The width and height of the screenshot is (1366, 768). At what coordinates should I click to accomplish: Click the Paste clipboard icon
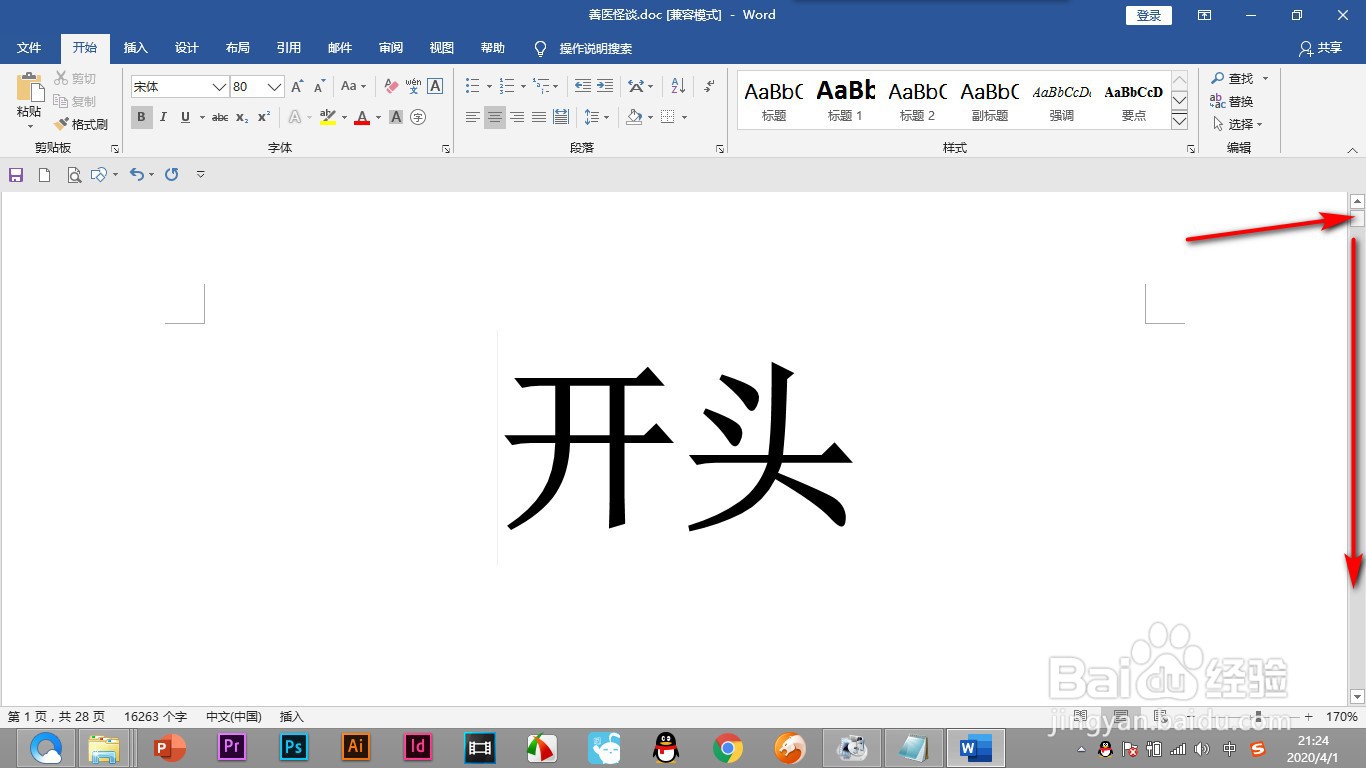(30, 88)
